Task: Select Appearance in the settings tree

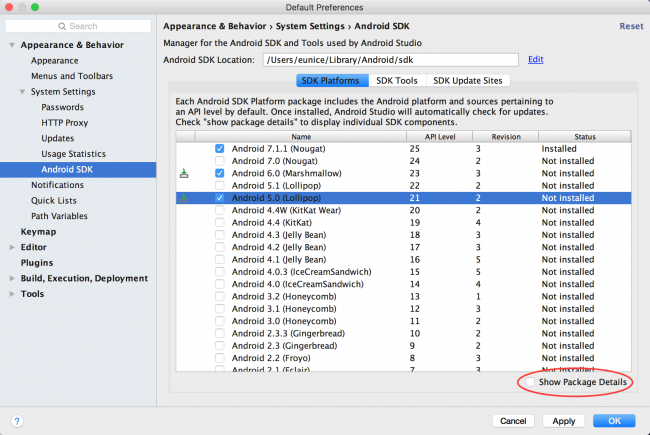Action: tap(55, 61)
